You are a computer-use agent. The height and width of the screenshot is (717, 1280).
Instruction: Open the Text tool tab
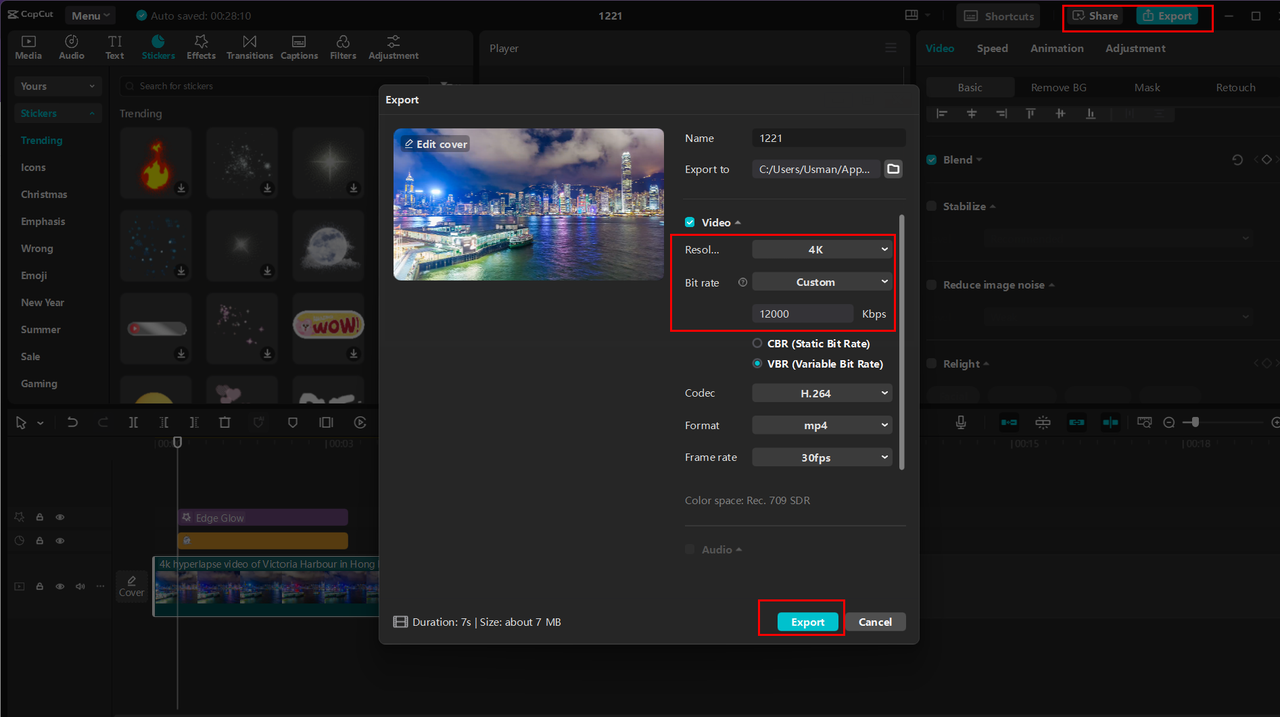click(115, 47)
